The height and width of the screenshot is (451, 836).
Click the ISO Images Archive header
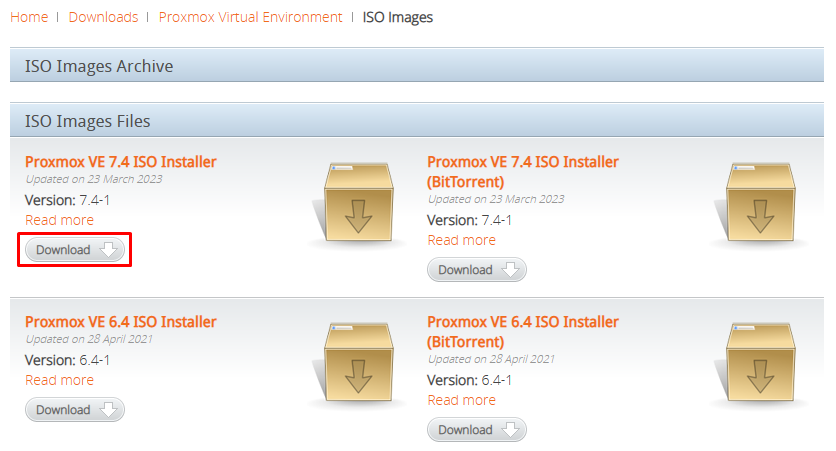(417, 65)
